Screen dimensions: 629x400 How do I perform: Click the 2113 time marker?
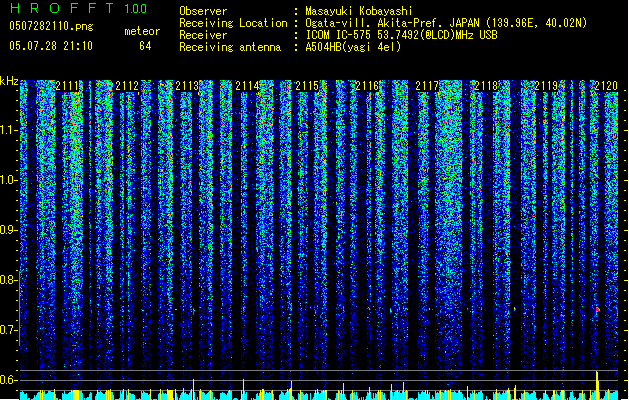tap(187, 86)
